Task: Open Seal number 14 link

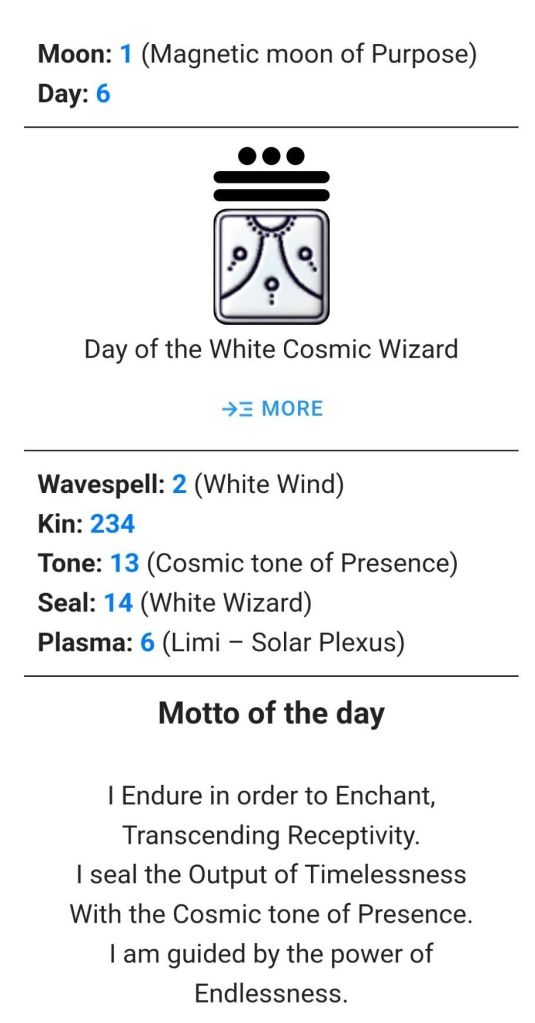Action: coord(119,603)
